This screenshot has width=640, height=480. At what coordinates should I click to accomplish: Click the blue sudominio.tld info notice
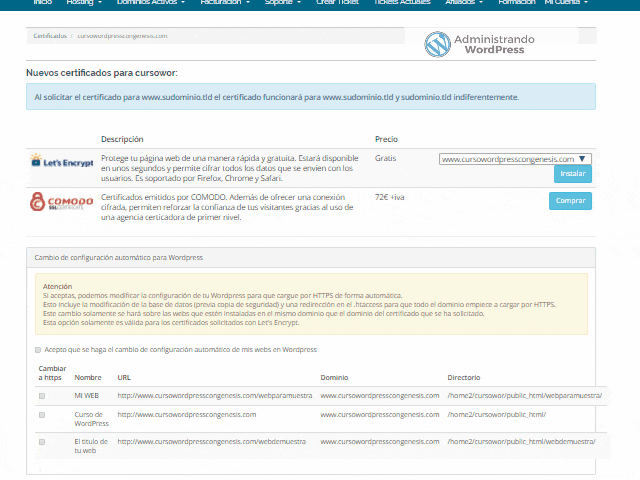click(311, 97)
